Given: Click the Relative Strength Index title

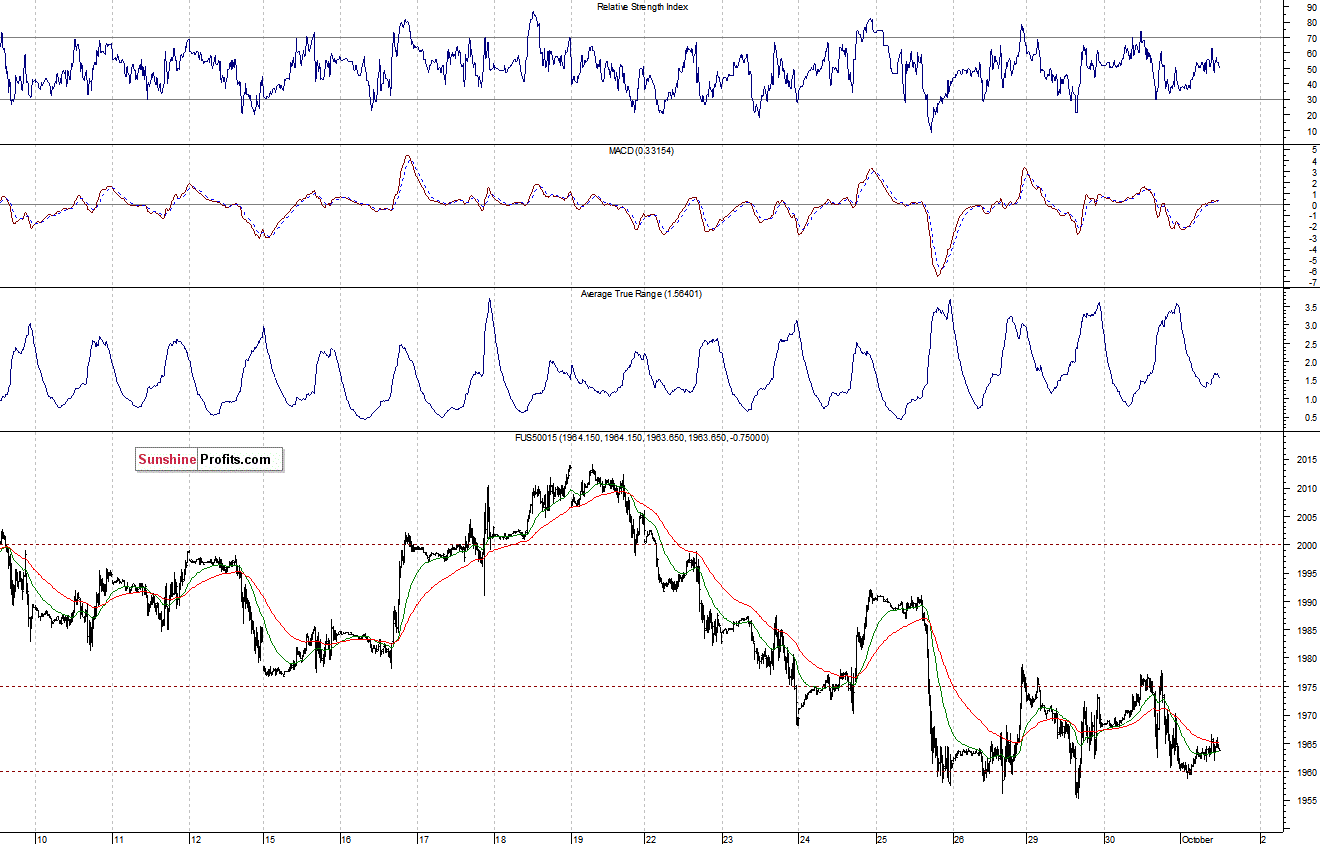Looking at the screenshot, I should [x=643, y=6].
